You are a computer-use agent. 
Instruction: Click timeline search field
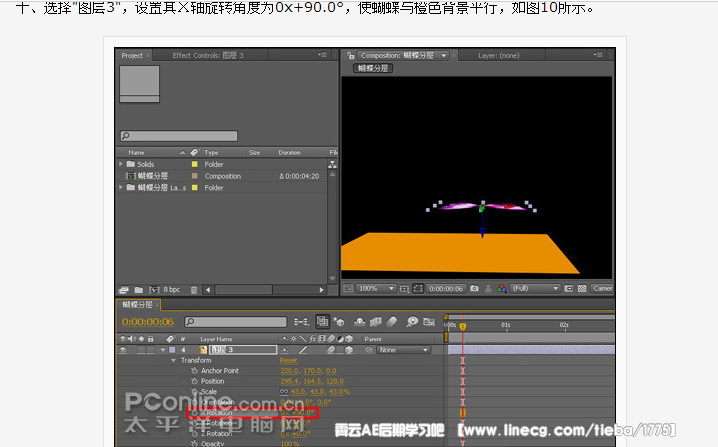235,322
